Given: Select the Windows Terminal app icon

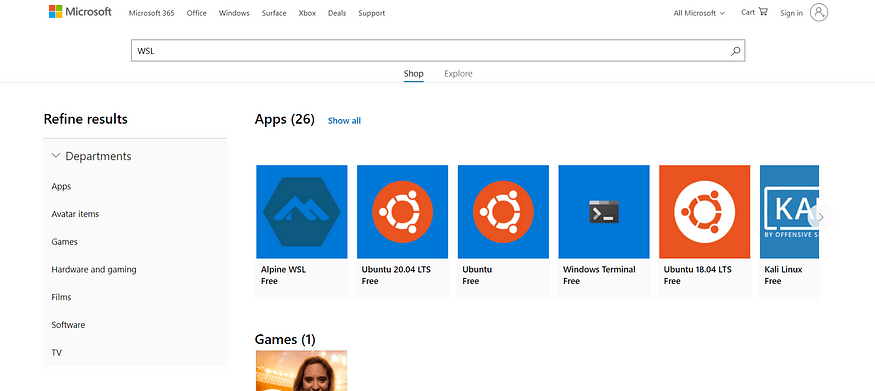Looking at the screenshot, I should pos(604,211).
